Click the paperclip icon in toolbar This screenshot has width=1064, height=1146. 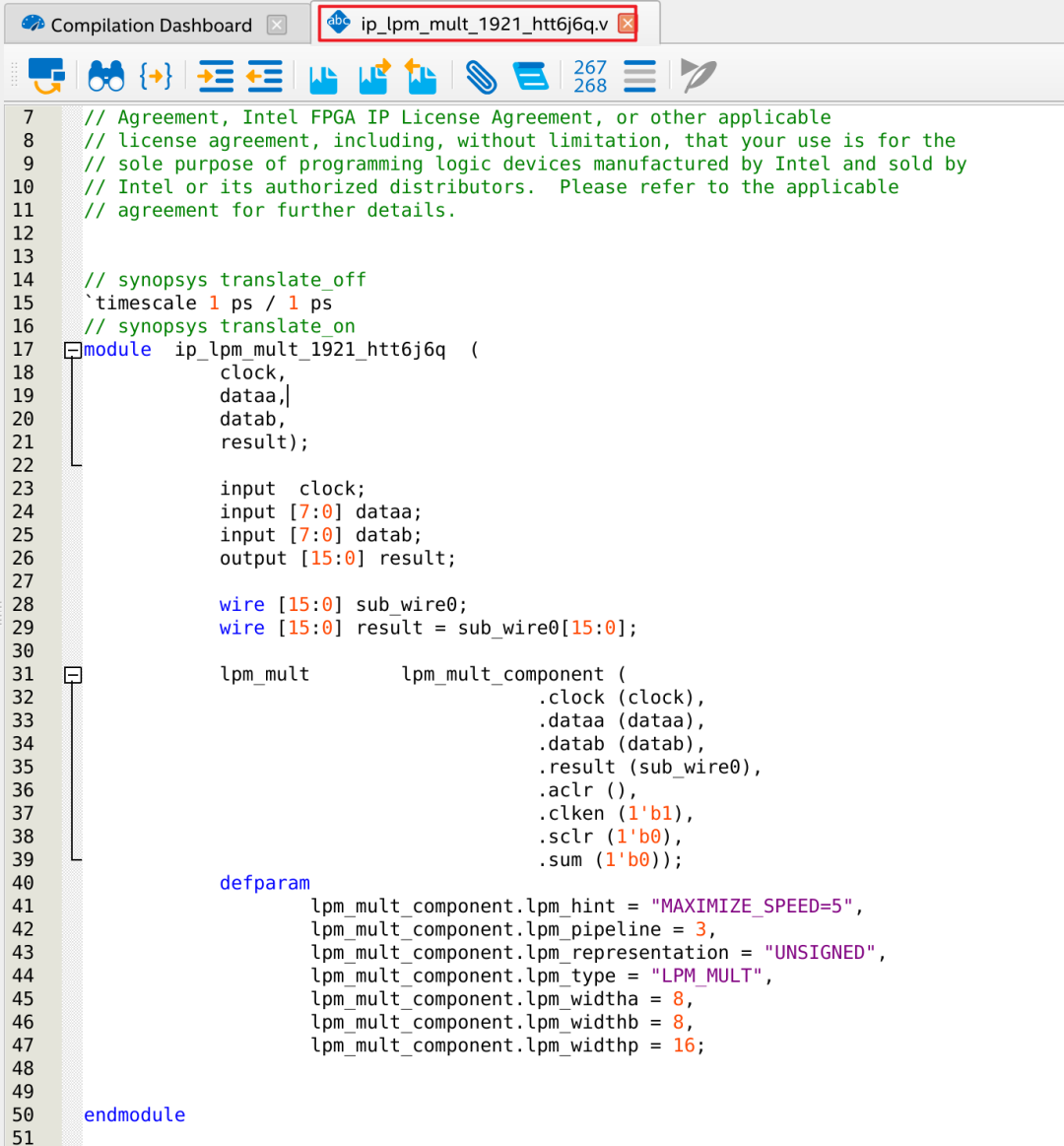(481, 76)
